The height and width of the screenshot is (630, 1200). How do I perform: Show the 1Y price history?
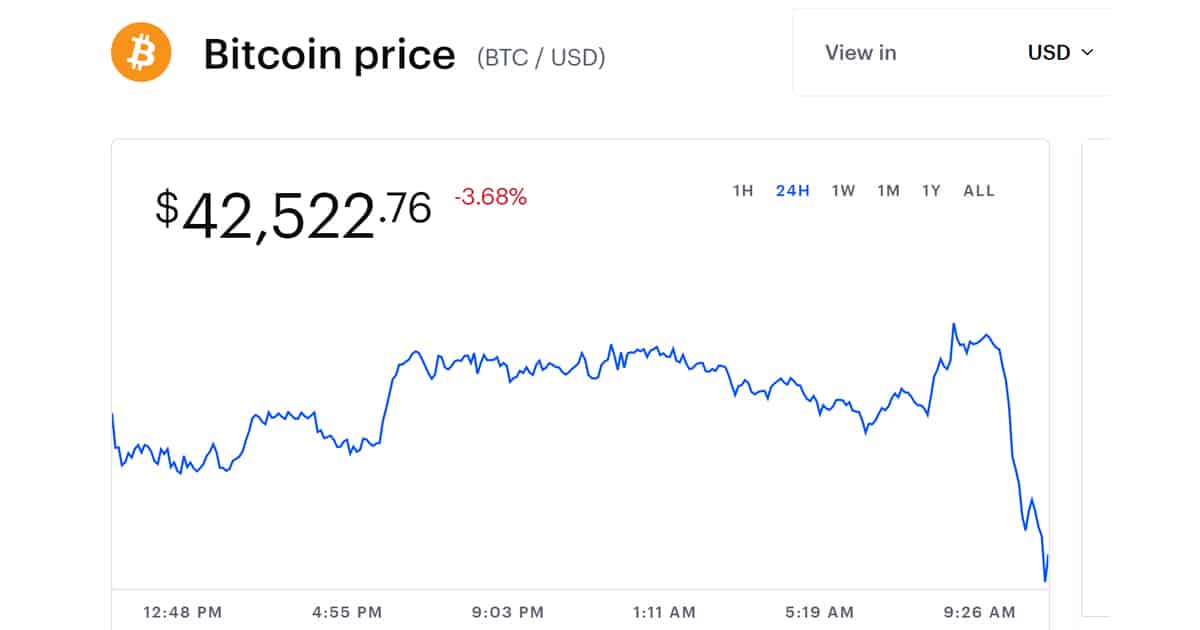coord(931,191)
